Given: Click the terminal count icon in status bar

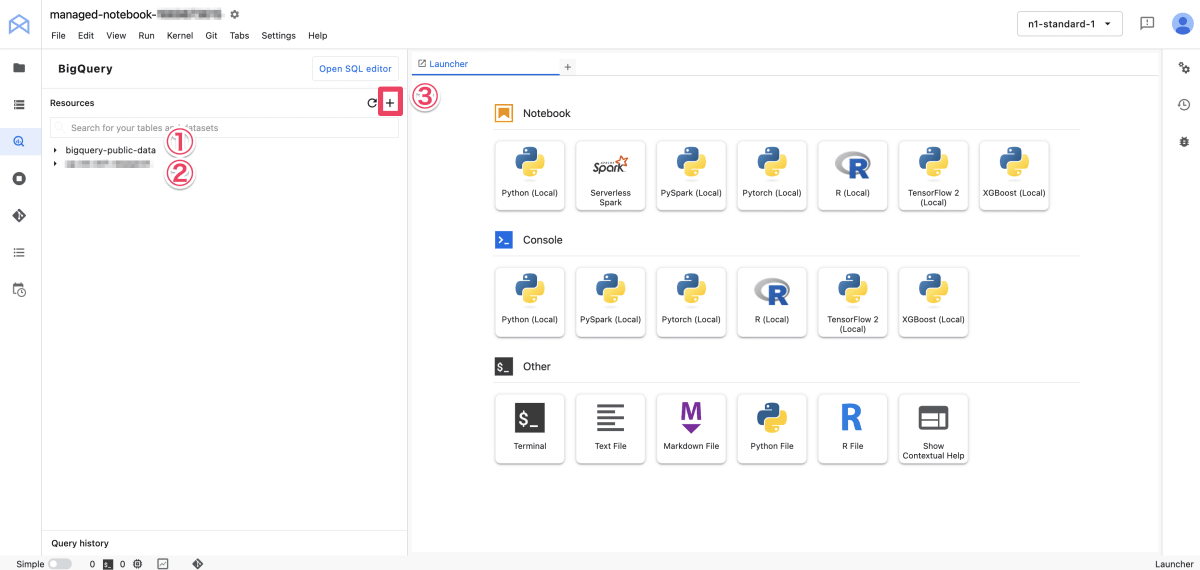Looking at the screenshot, I should tap(107, 564).
